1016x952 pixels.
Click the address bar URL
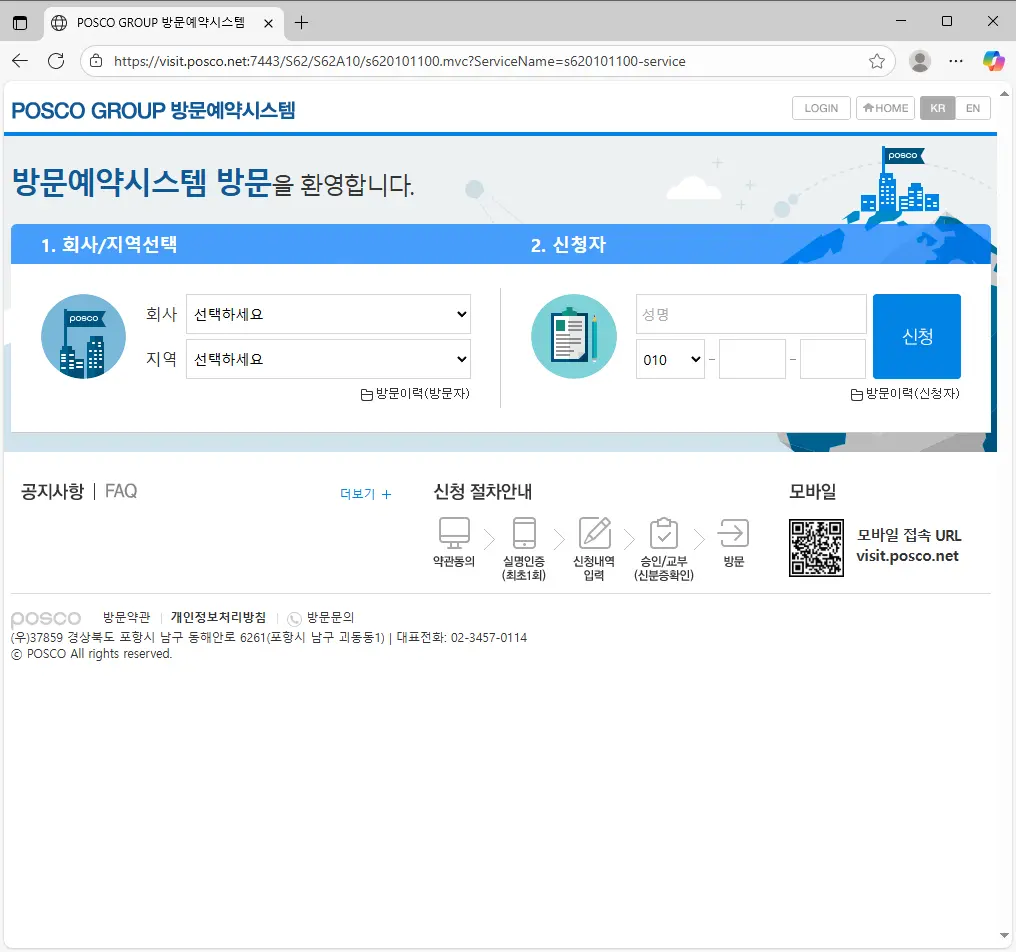(399, 61)
